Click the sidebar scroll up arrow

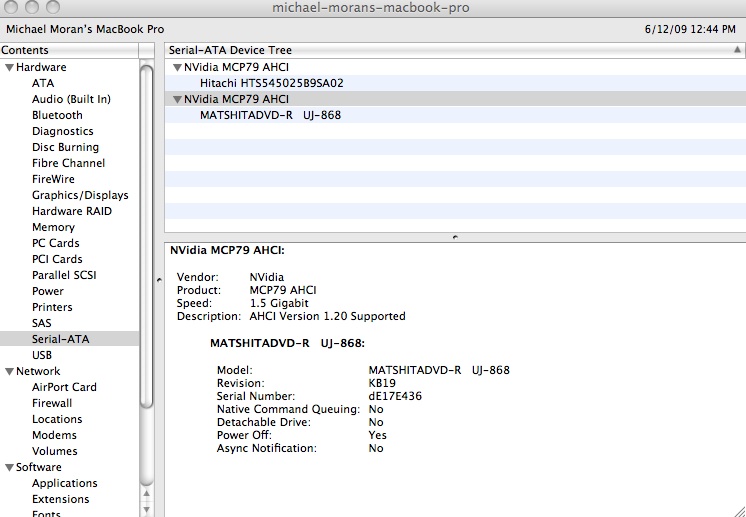coord(147,494)
